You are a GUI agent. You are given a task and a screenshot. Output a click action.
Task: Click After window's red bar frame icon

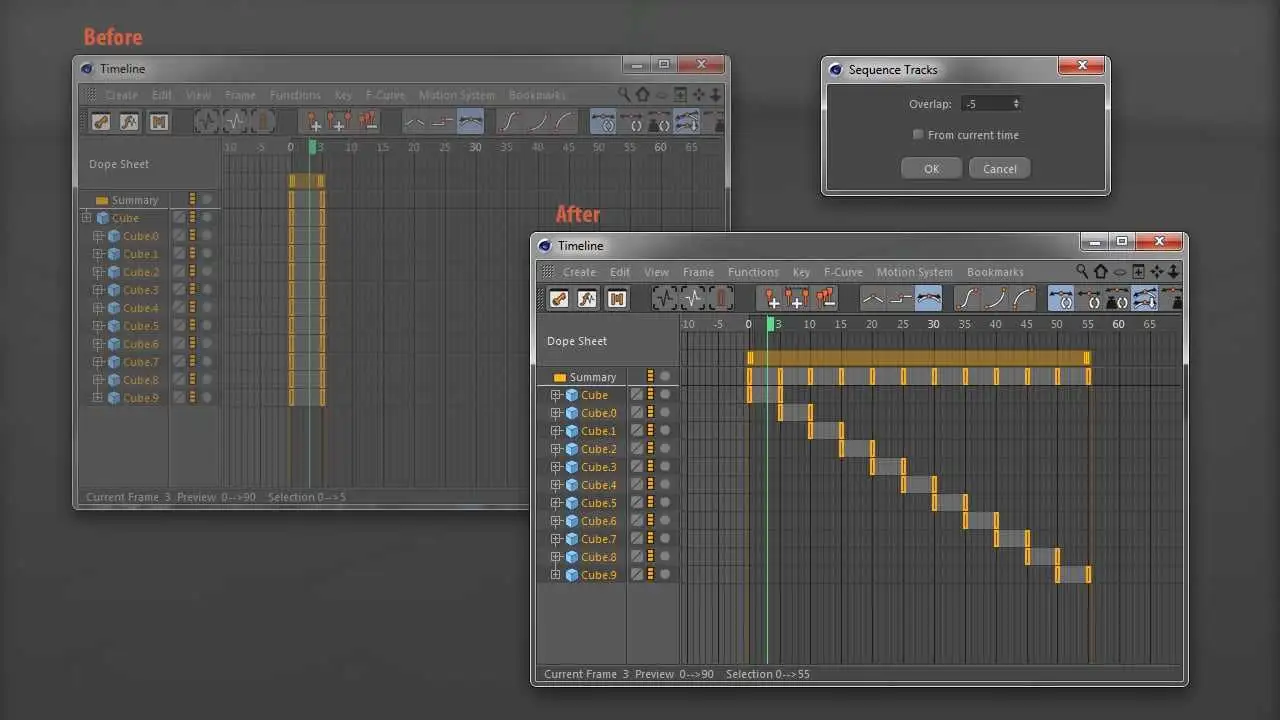721,298
